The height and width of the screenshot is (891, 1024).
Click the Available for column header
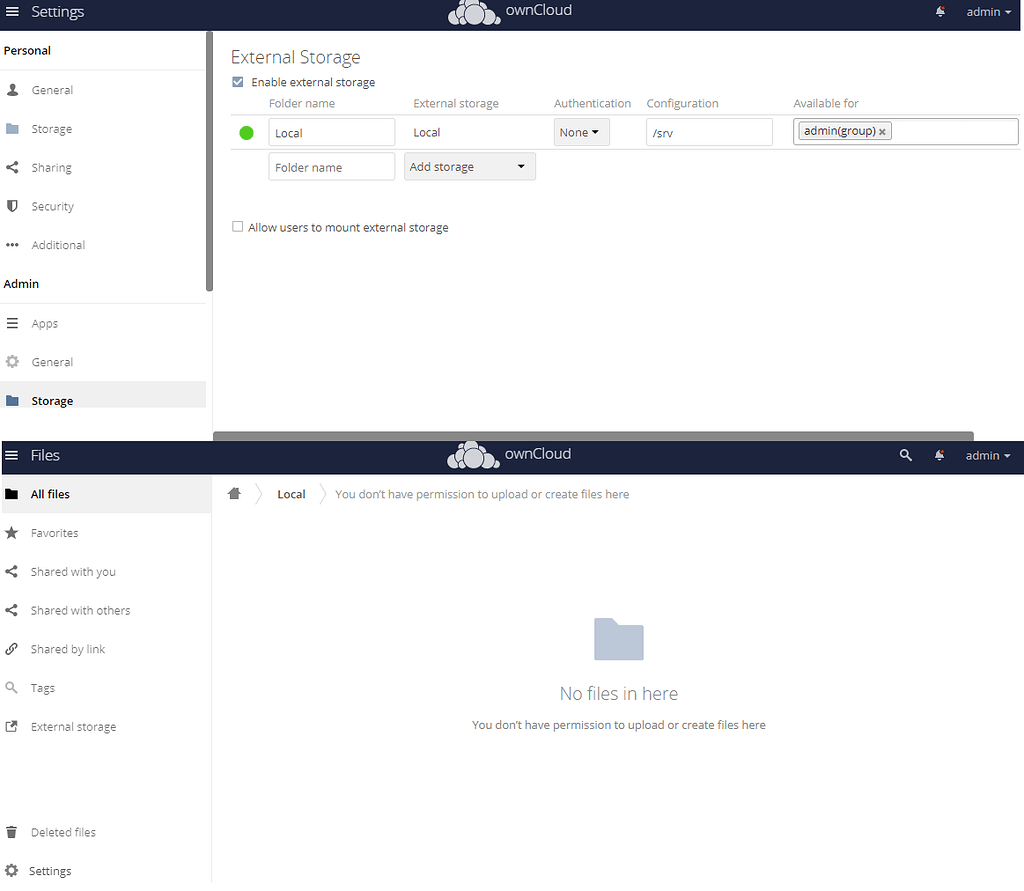[x=825, y=103]
